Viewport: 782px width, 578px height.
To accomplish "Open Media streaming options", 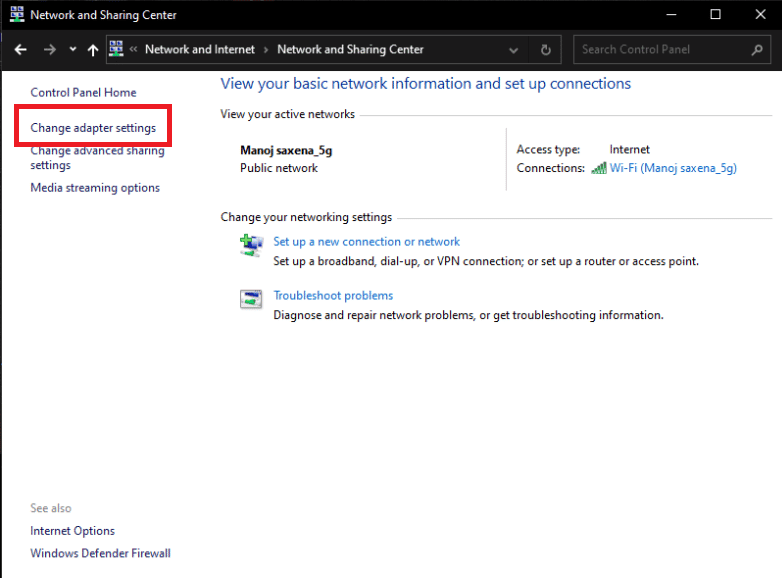I will 95,188.
